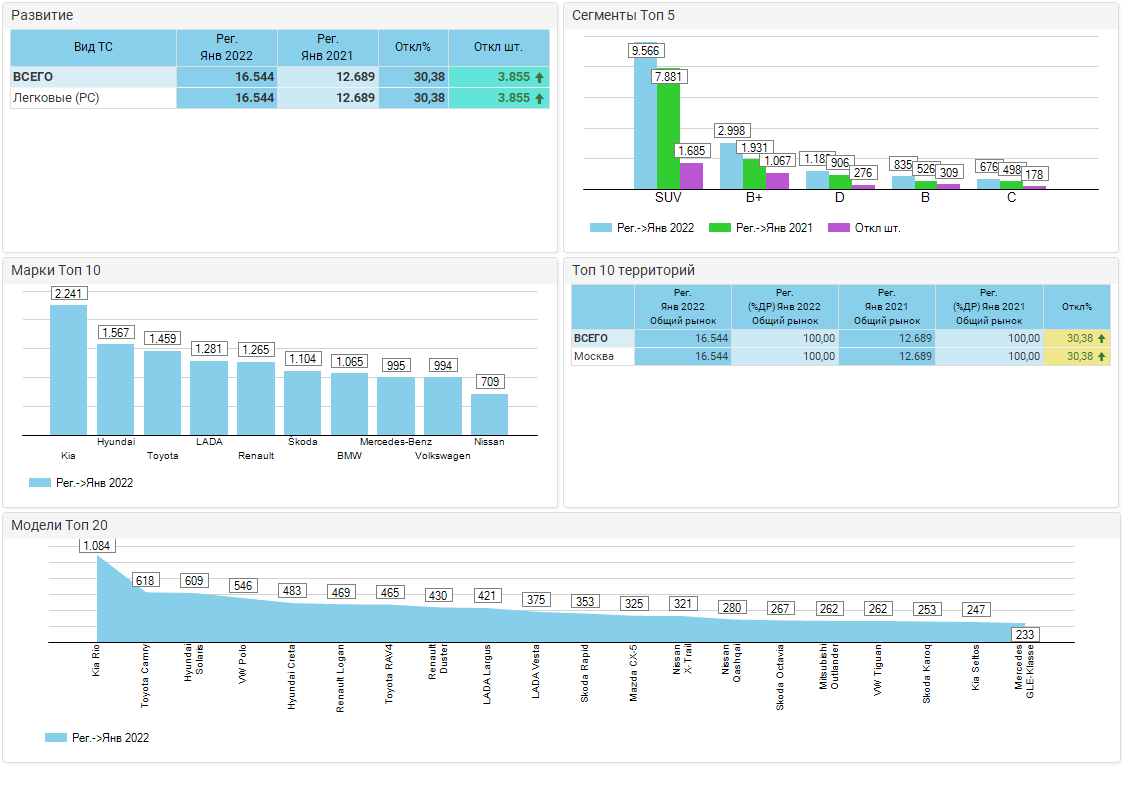Select the Kia bar in Марки Топ 10
Viewport: 1122px width, 793px height.
tap(68, 369)
